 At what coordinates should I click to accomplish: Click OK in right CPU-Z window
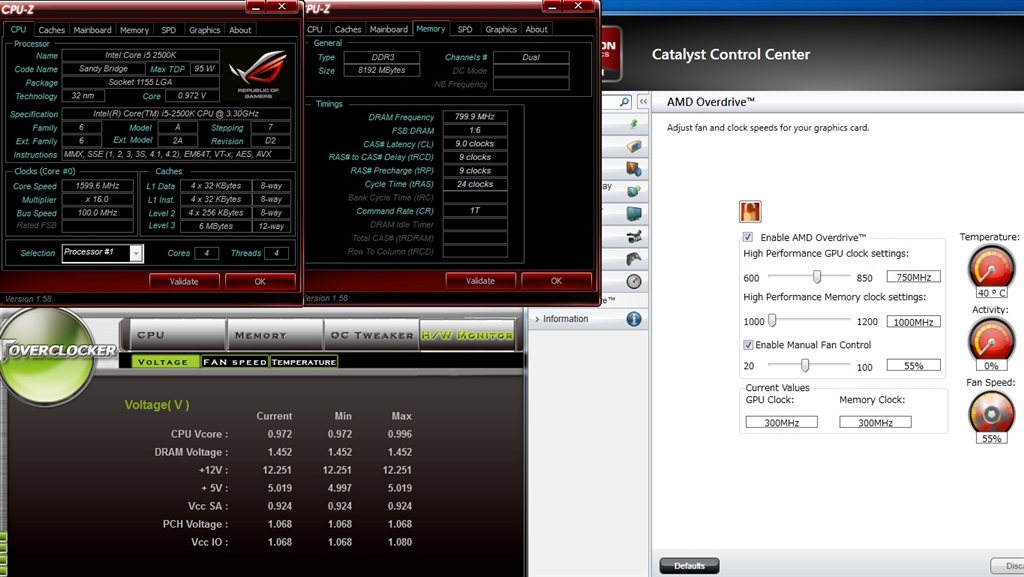tap(556, 281)
